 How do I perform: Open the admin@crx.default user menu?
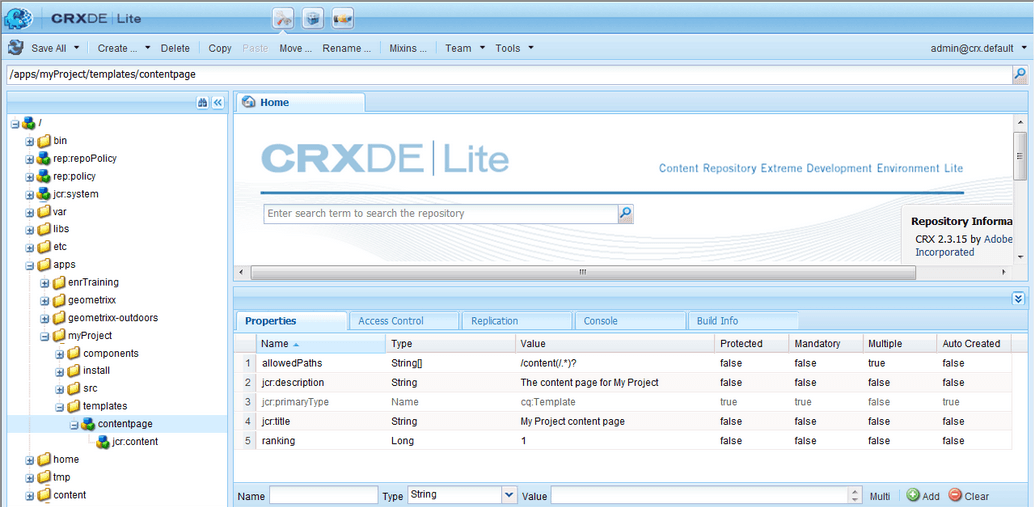tap(979, 48)
